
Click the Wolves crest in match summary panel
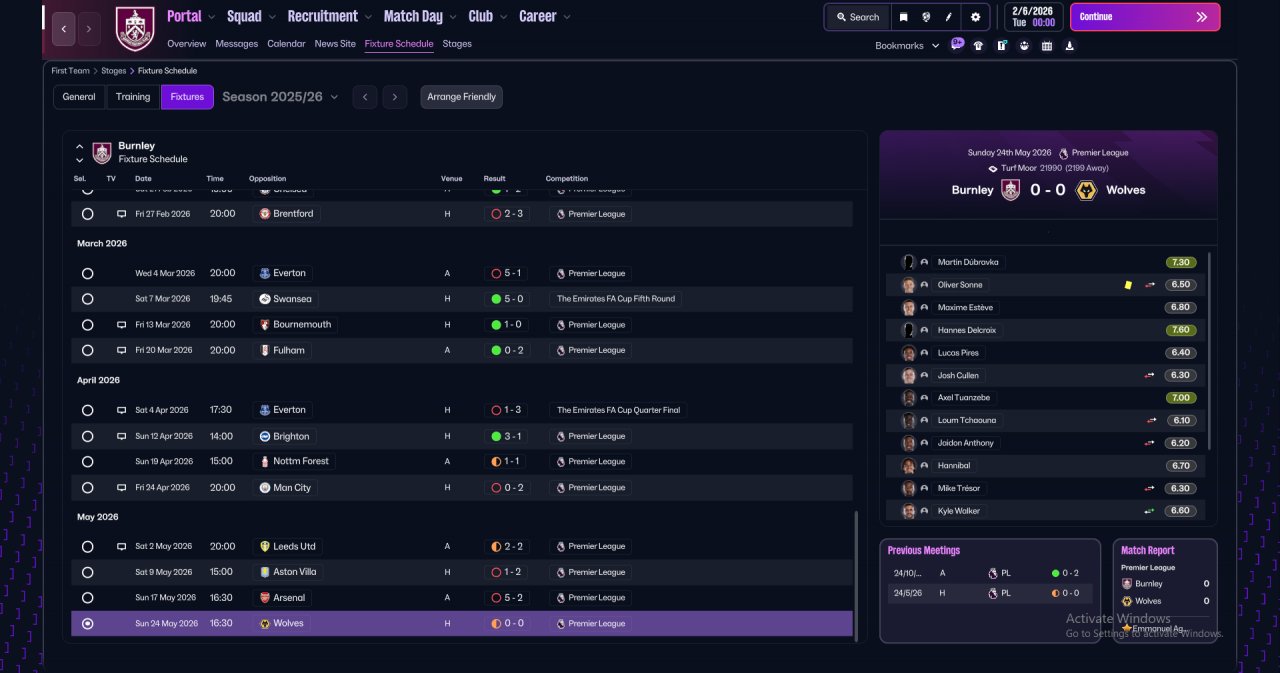pyautogui.click(x=1086, y=190)
